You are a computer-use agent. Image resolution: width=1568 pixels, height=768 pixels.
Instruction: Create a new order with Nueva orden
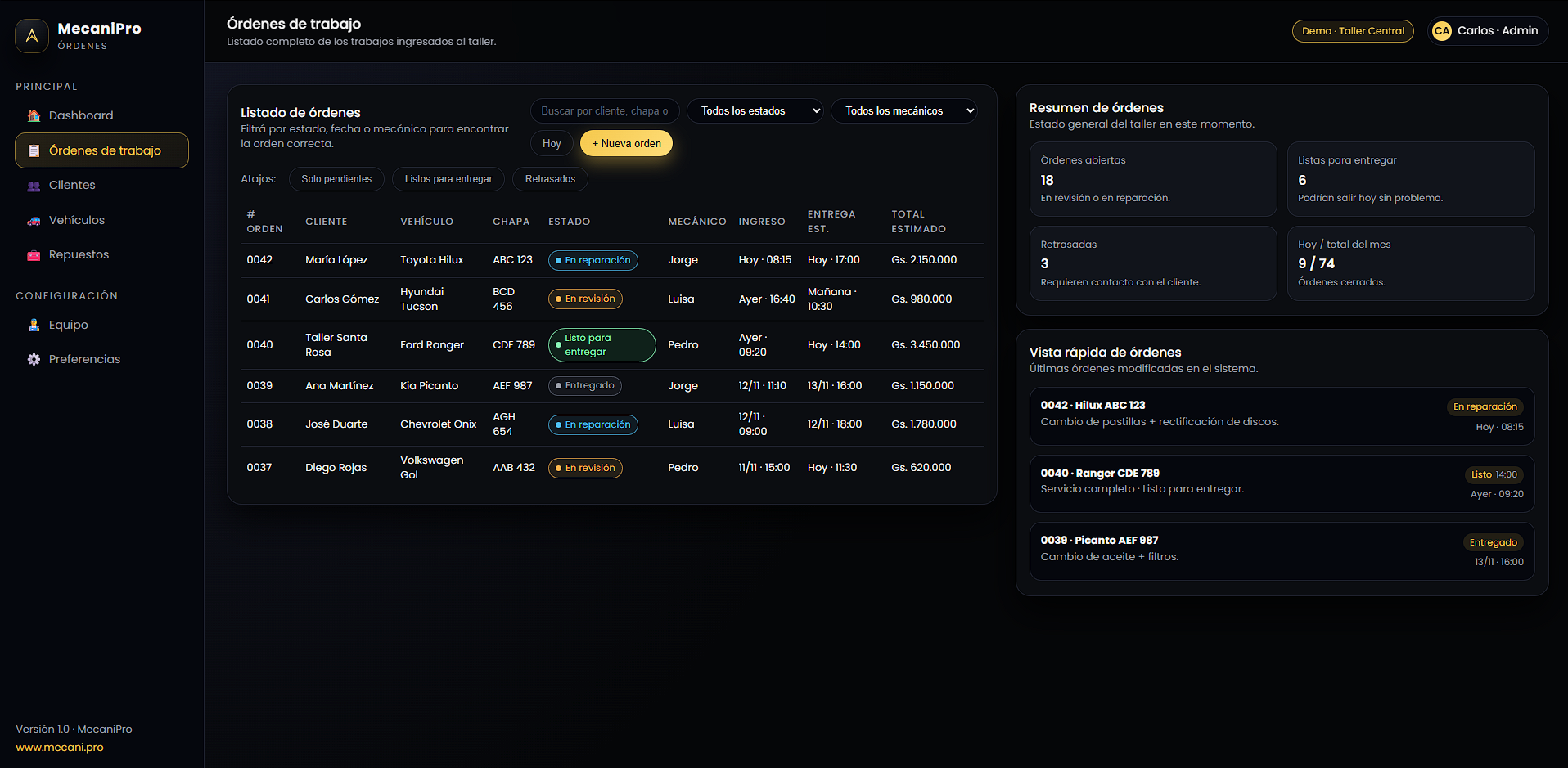626,144
